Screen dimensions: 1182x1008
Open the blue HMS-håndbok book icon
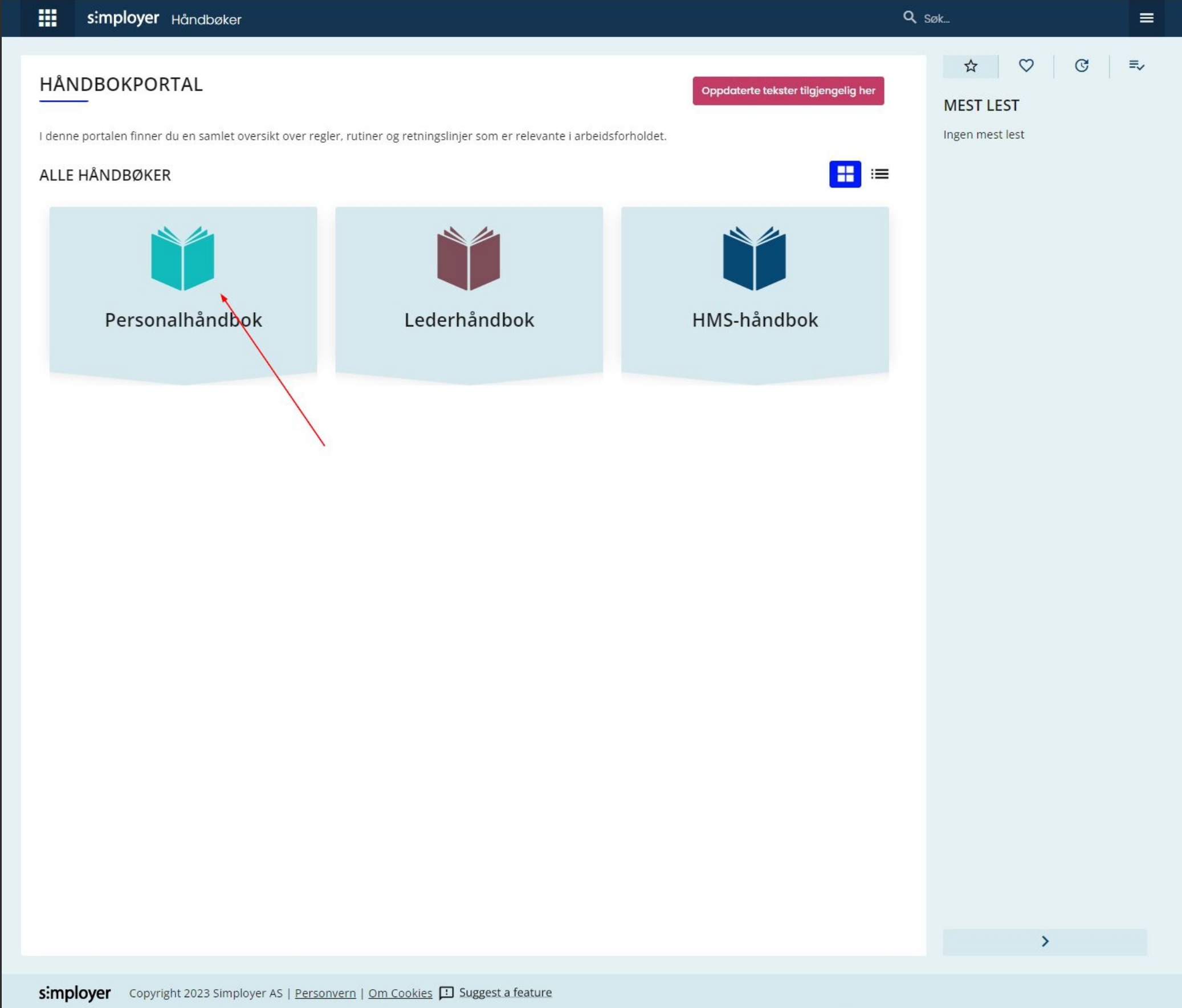point(754,259)
